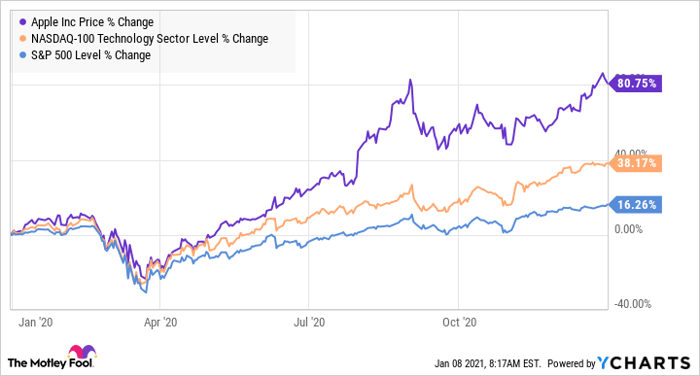This screenshot has height=376, width=700.
Task: Click the orange NASDAQ-100 legend dot
Action: (23, 39)
